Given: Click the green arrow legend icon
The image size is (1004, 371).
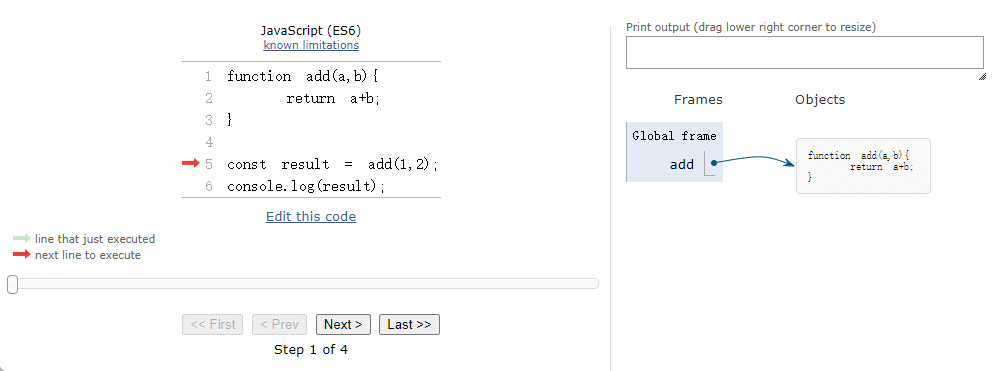Looking at the screenshot, I should click(x=22, y=238).
